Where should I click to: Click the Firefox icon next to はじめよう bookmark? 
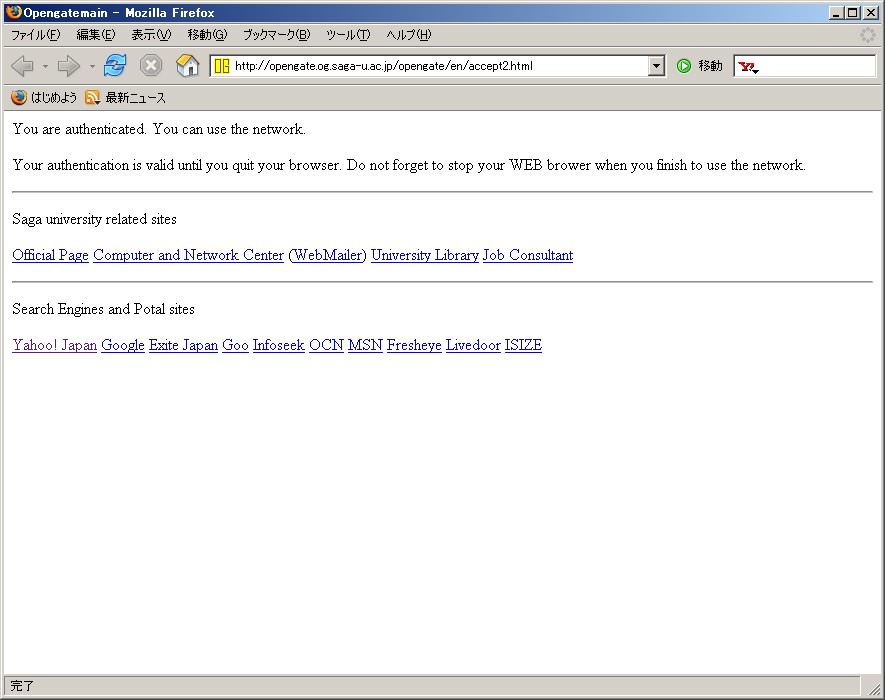19,97
